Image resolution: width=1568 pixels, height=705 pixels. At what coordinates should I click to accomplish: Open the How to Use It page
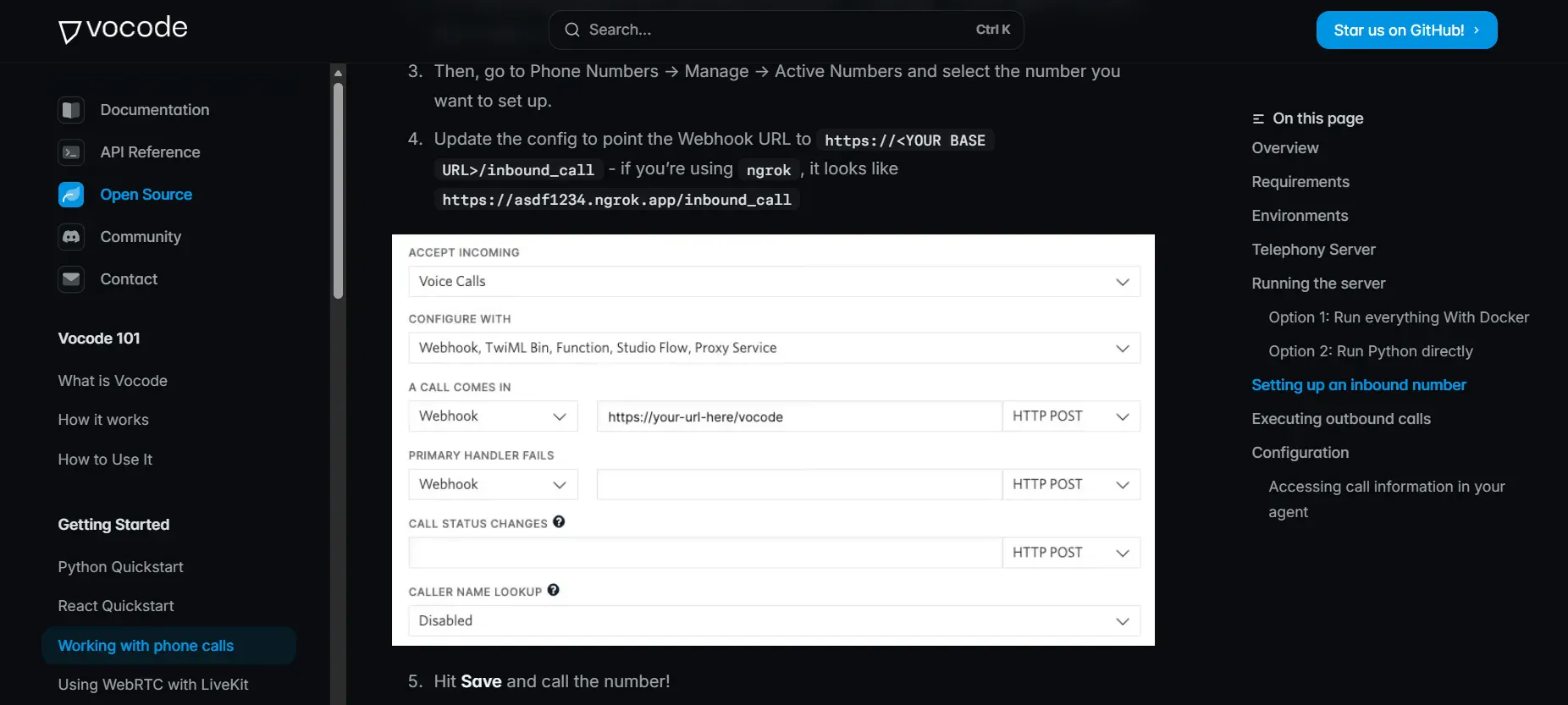pos(105,460)
